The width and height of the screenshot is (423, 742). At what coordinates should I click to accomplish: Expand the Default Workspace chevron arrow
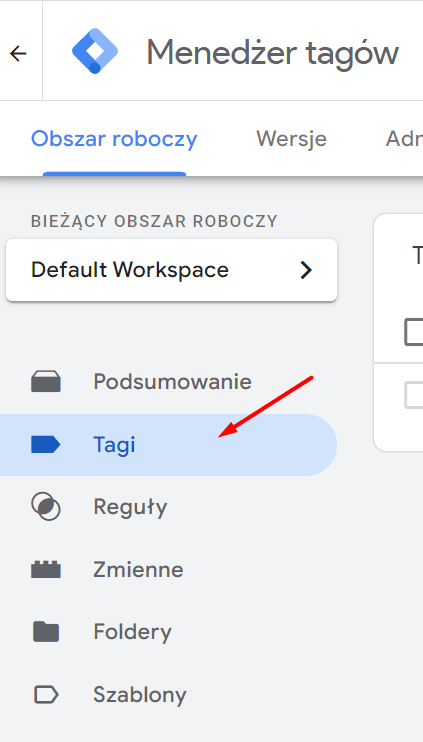click(x=307, y=270)
